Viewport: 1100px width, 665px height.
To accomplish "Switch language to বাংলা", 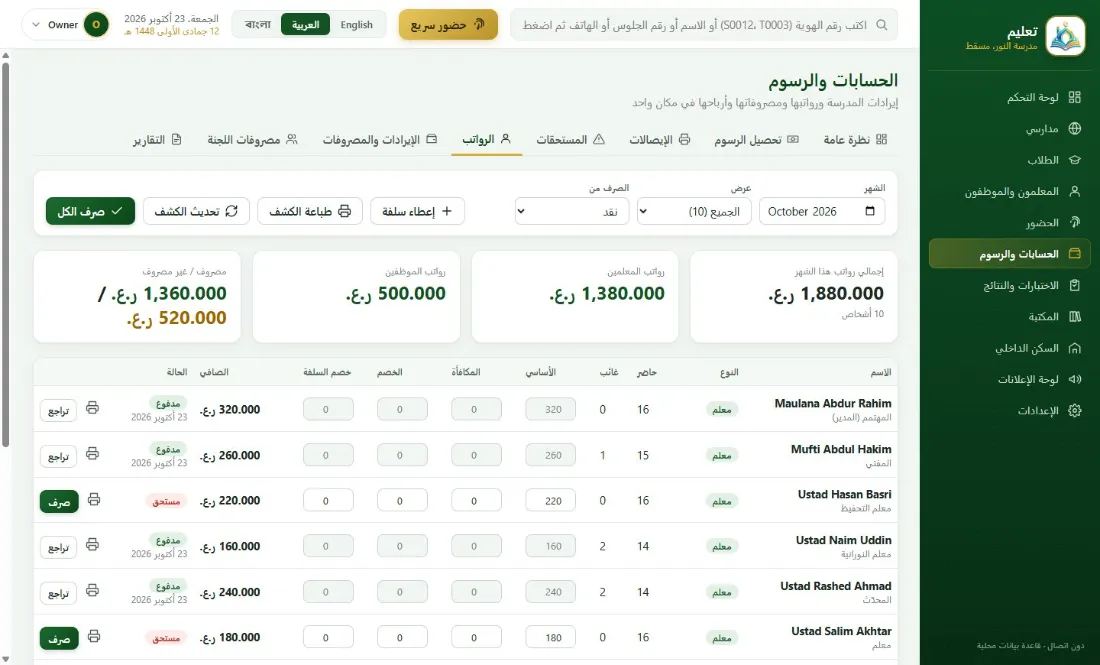I will coord(257,25).
